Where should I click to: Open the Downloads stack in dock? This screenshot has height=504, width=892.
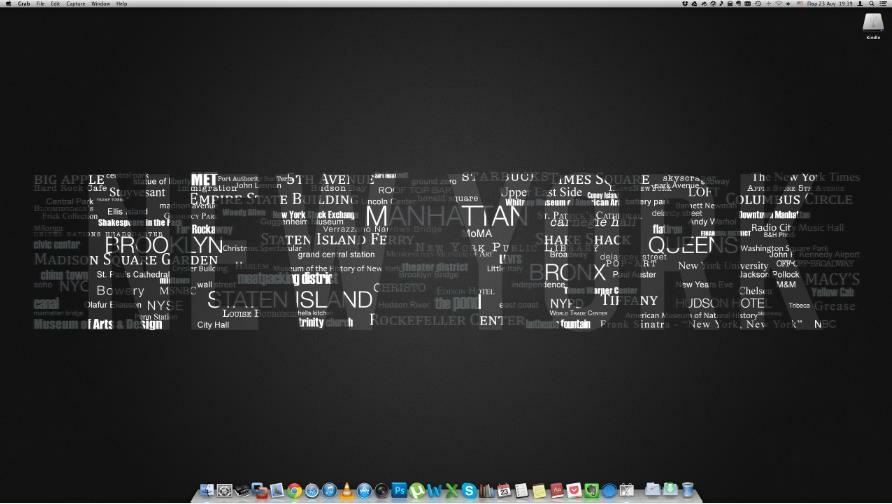[x=670, y=490]
